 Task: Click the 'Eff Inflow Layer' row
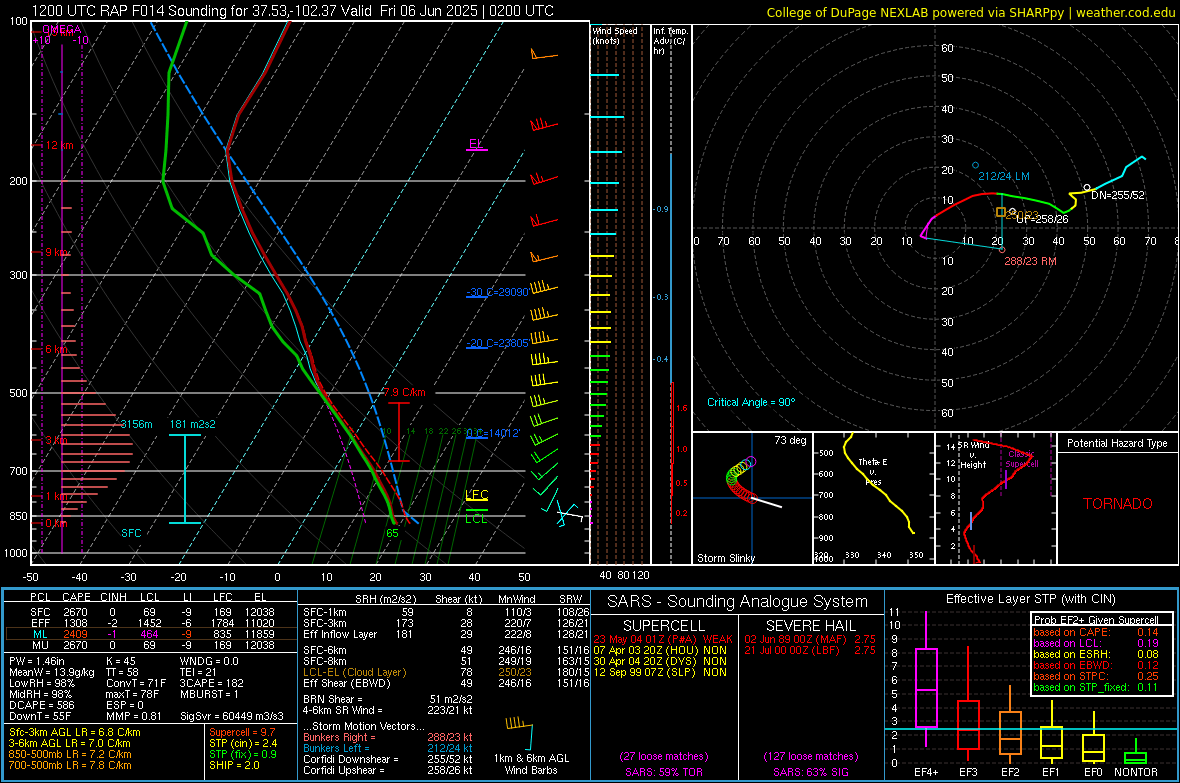(446, 634)
